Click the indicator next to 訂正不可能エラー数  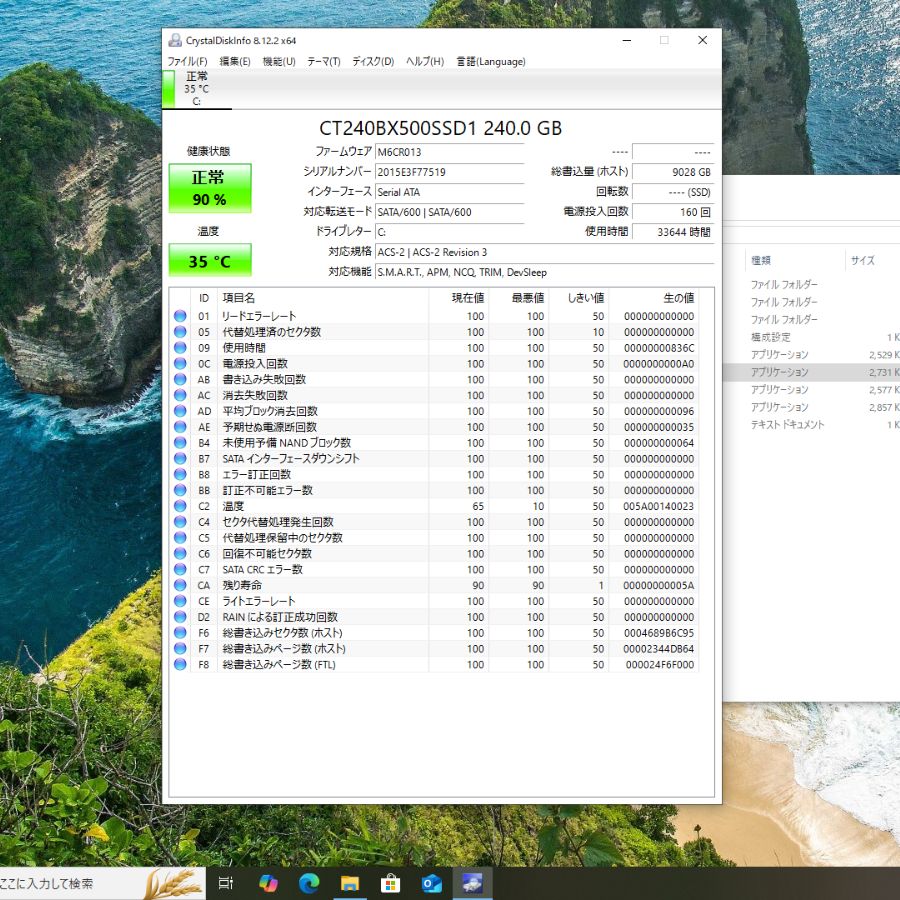click(x=181, y=490)
